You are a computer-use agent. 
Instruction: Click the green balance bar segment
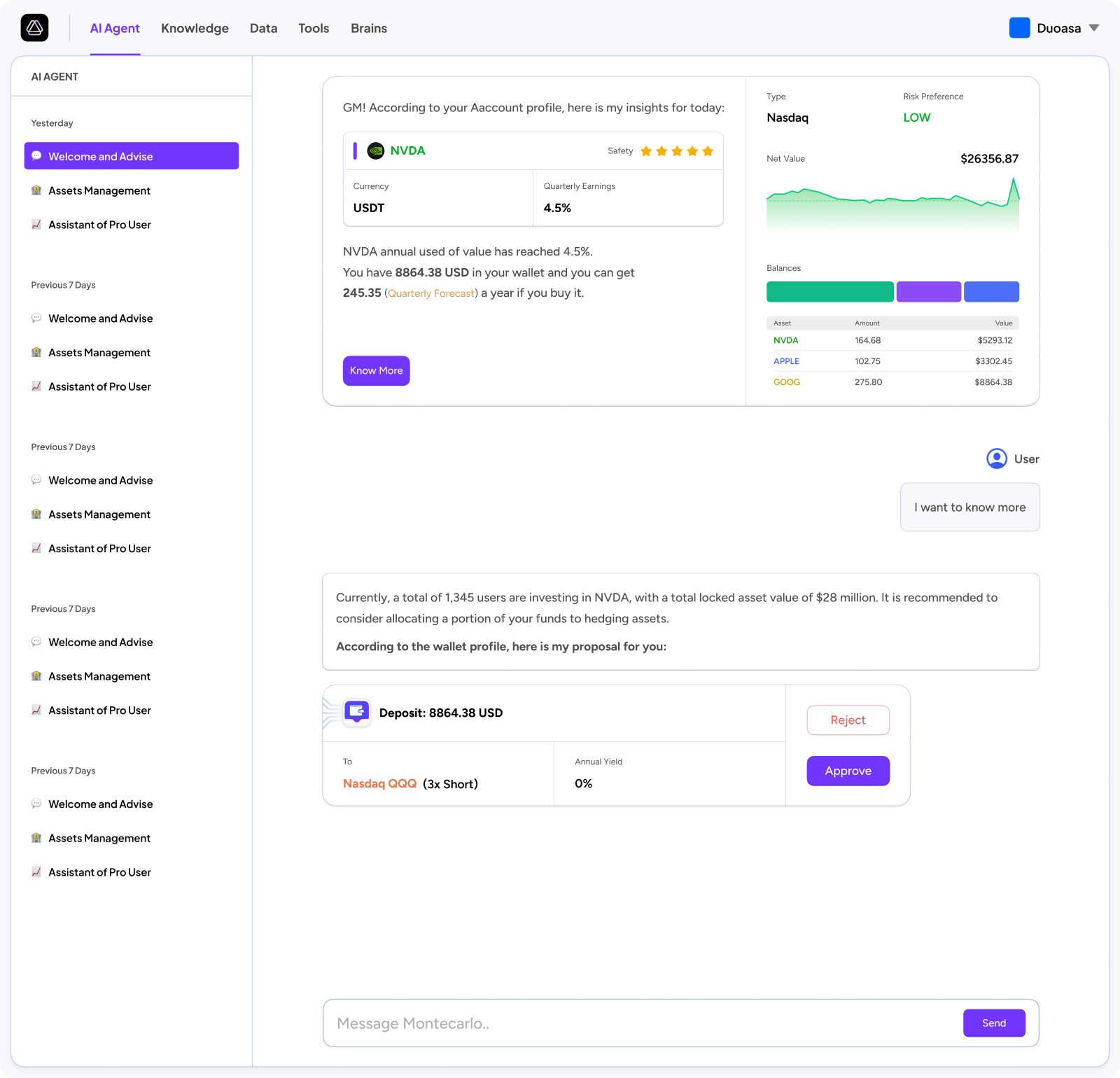point(830,292)
